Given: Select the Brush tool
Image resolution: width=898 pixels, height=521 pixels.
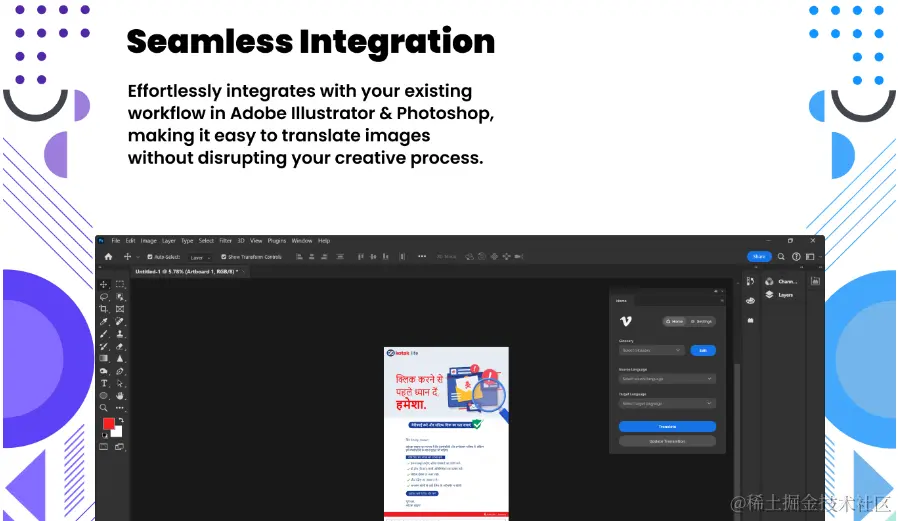Looking at the screenshot, I should coord(104,334).
